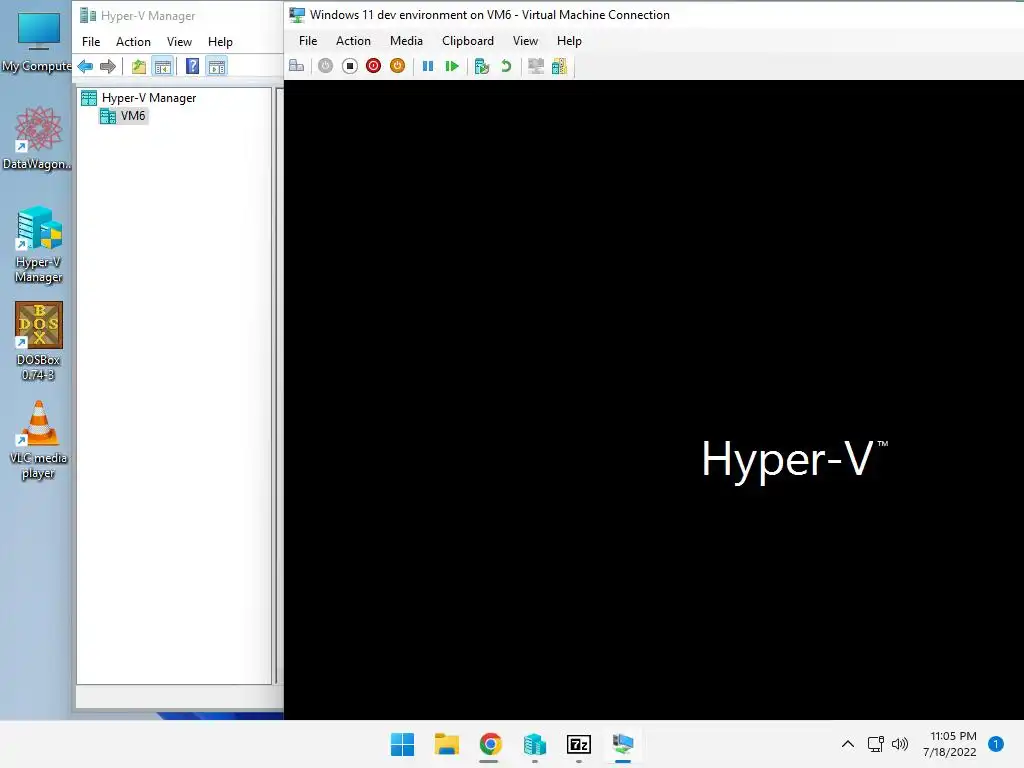1024x768 pixels.
Task: Open Help menu in Virtual Machine Connection
Action: (569, 40)
